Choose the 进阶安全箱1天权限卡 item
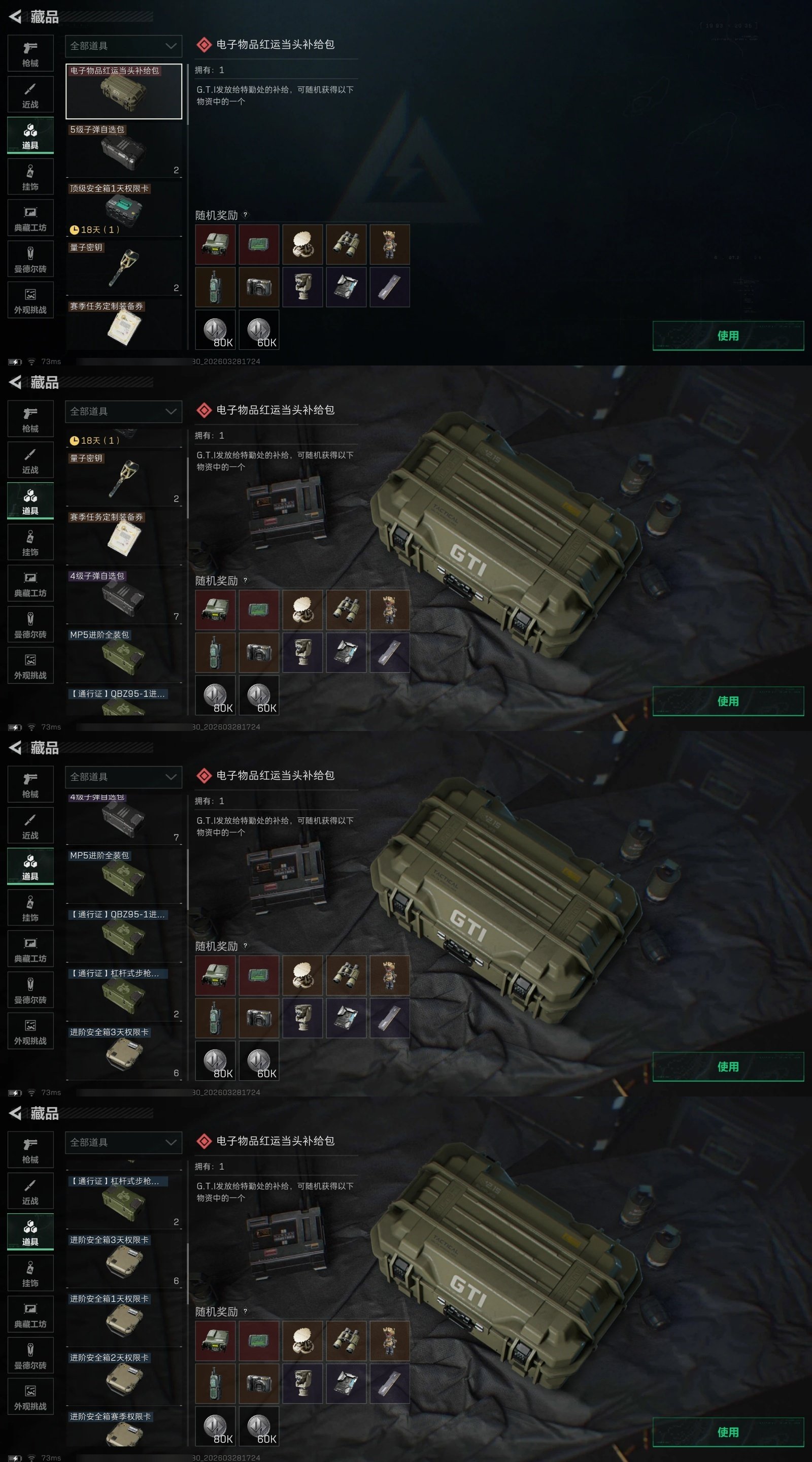Image resolution: width=812 pixels, height=1462 pixels. (124, 1319)
